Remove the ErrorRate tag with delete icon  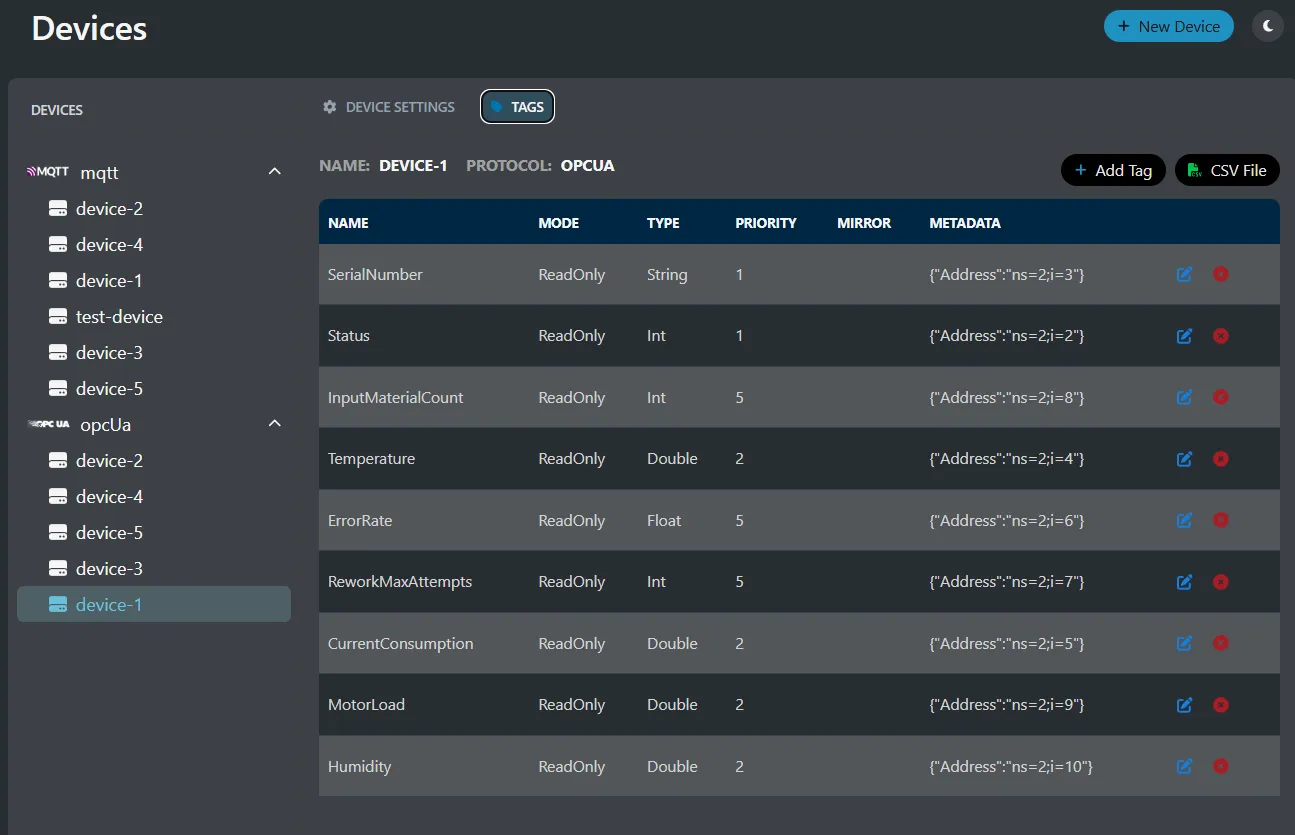pos(1221,520)
